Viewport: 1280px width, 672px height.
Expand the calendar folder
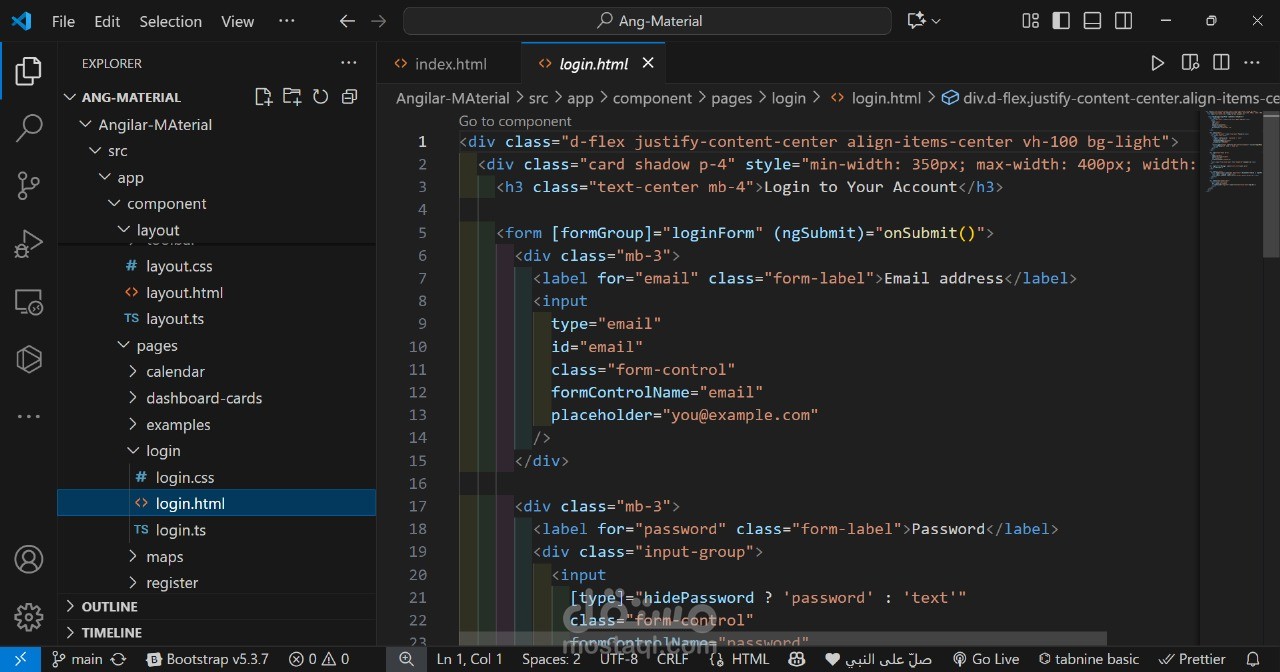(134, 372)
